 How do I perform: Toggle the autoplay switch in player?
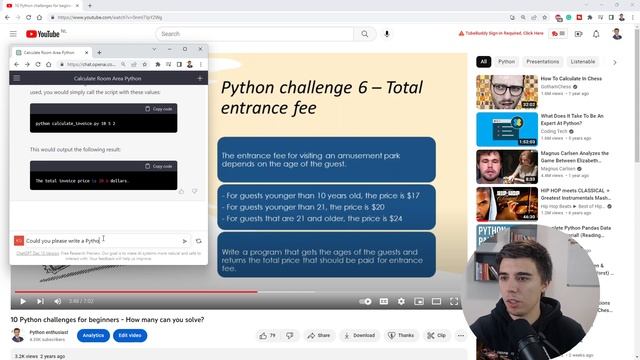click(x=365, y=301)
